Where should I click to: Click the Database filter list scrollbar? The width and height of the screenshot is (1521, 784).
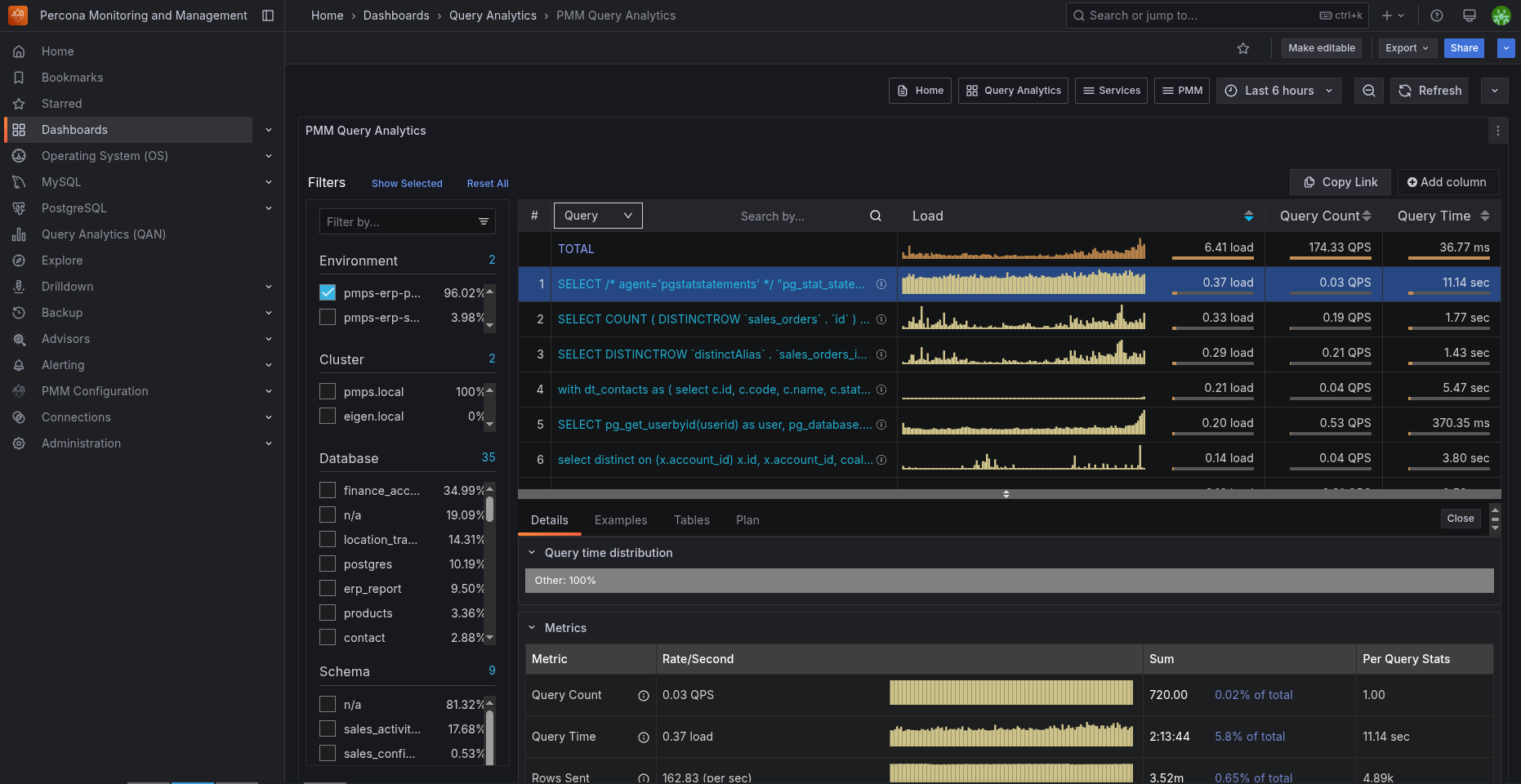pyautogui.click(x=490, y=510)
